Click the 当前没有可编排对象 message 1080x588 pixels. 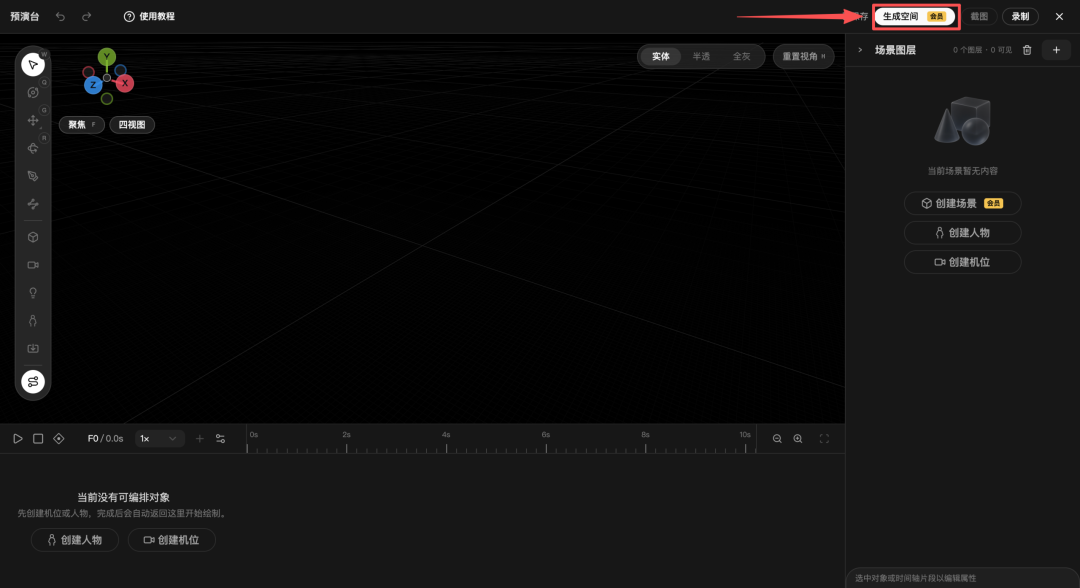pos(123,497)
